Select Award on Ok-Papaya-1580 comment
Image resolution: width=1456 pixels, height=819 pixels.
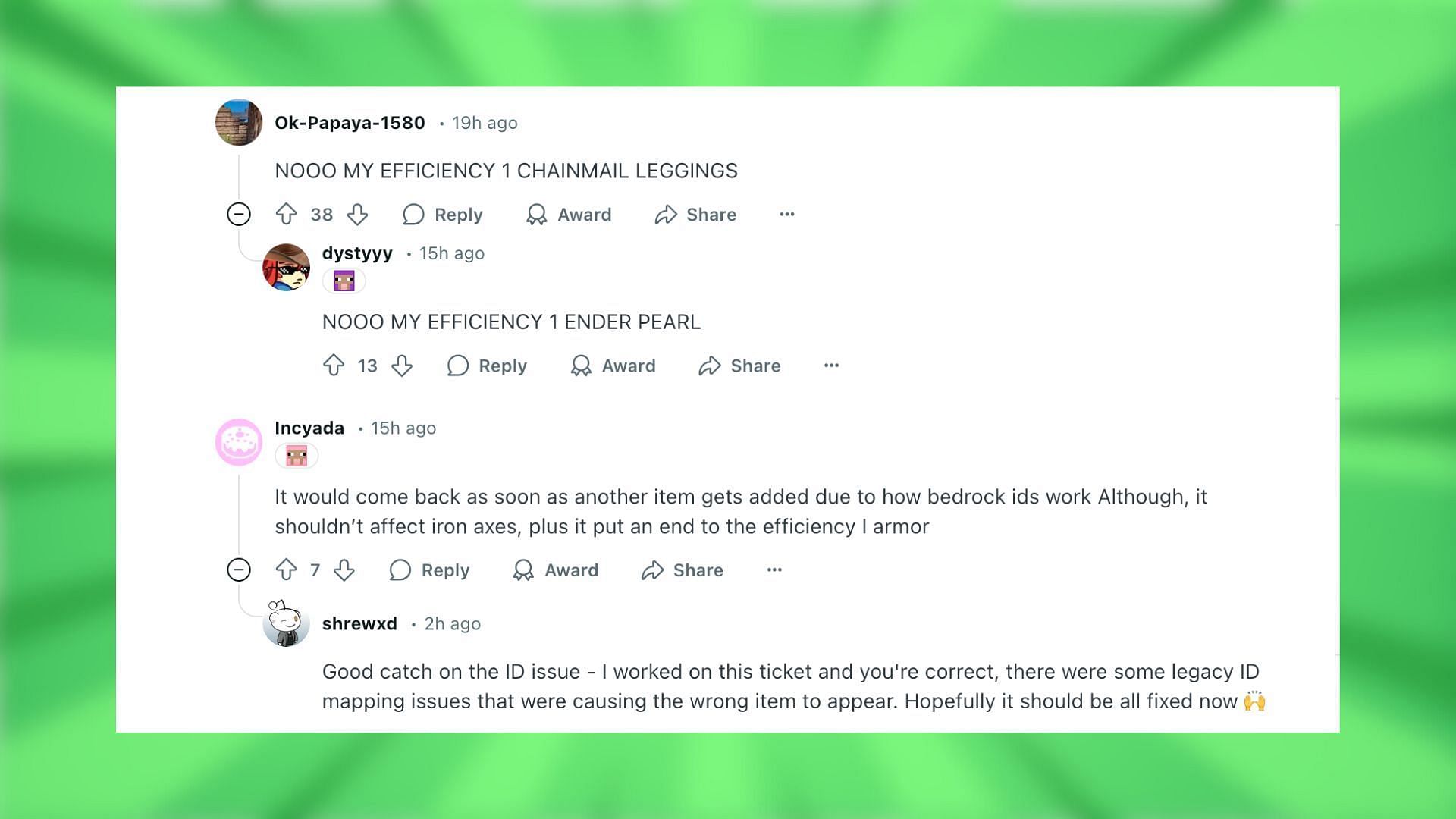pyautogui.click(x=569, y=214)
